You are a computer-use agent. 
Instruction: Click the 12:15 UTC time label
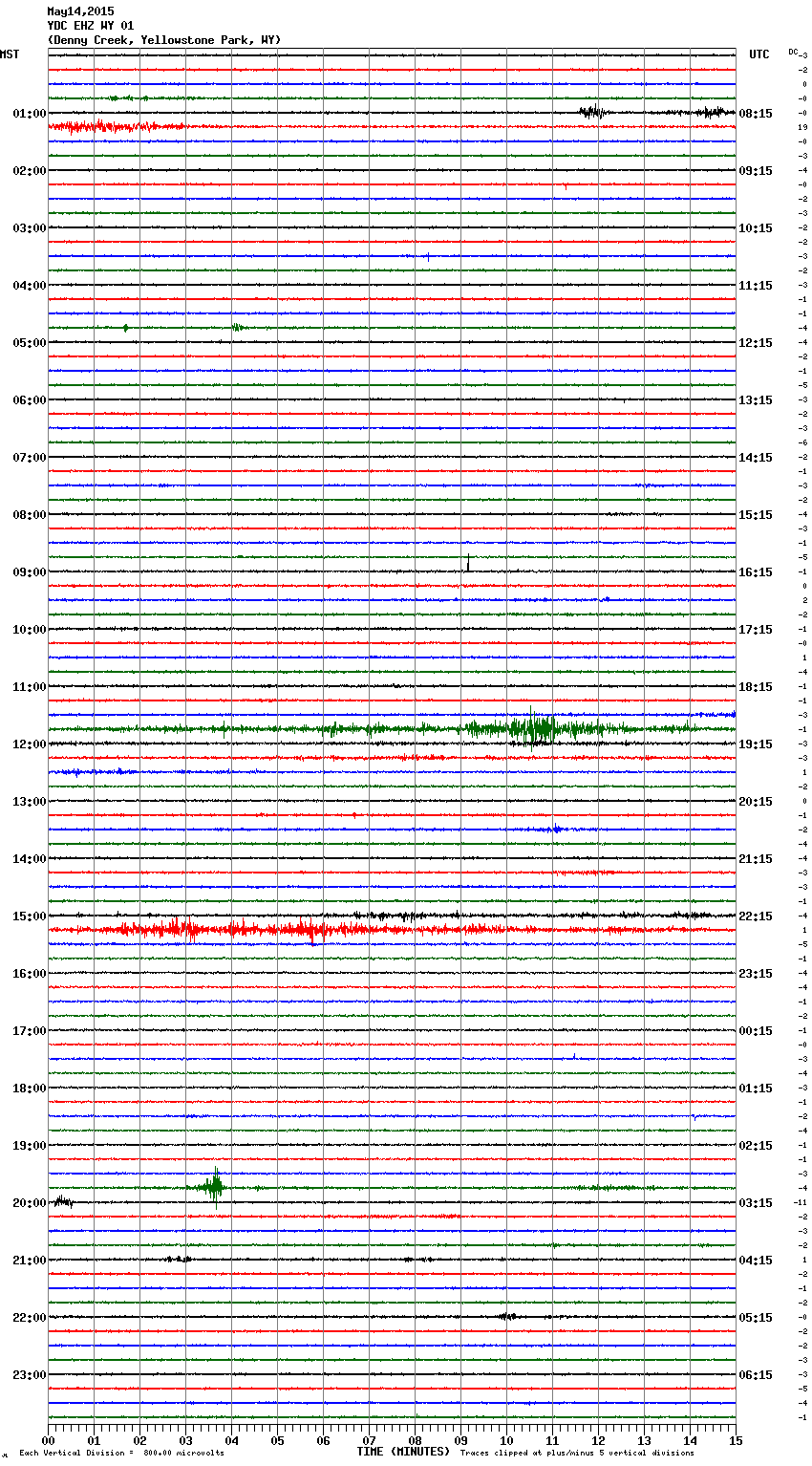coord(756,343)
